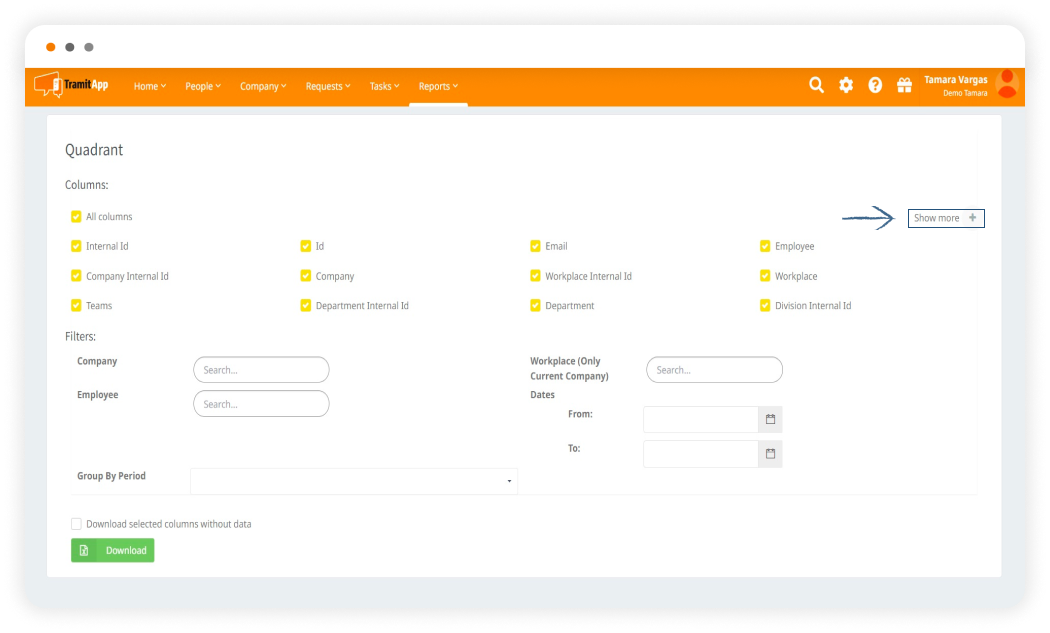Click the Workplace search input field

[714, 370]
